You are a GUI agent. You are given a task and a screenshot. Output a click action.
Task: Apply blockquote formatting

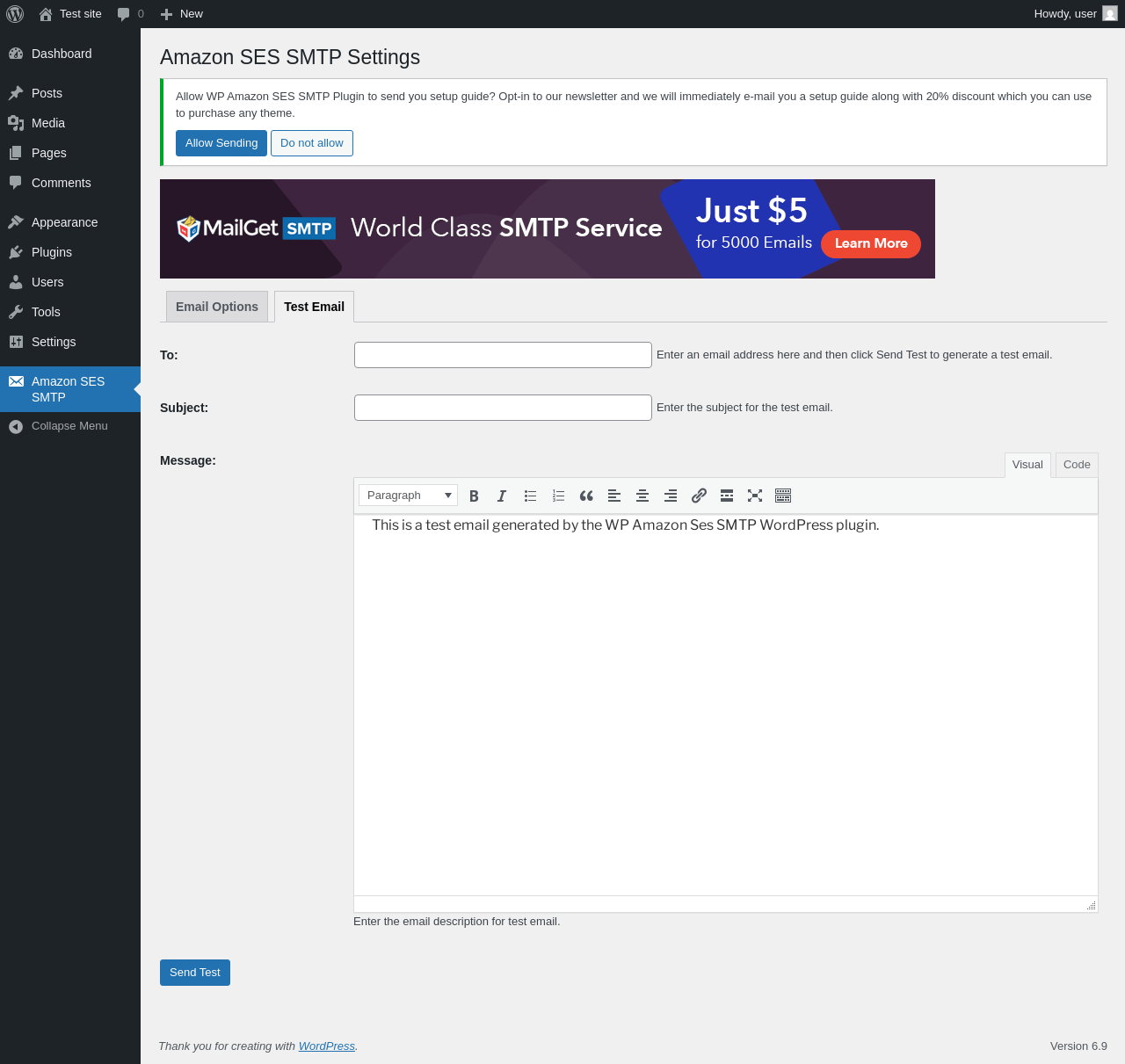[586, 496]
